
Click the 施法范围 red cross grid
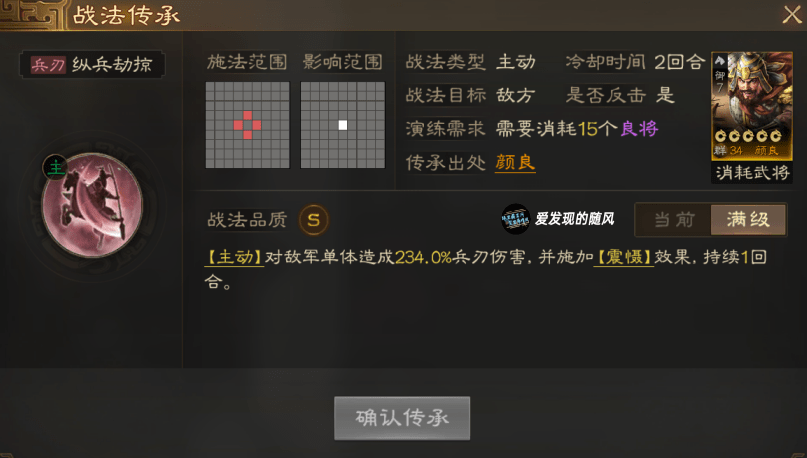248,125
